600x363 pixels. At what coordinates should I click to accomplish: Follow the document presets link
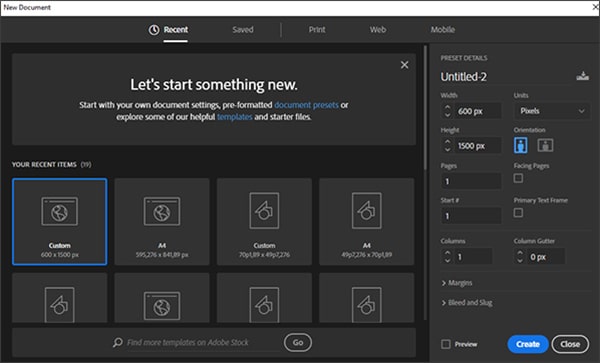click(x=307, y=105)
